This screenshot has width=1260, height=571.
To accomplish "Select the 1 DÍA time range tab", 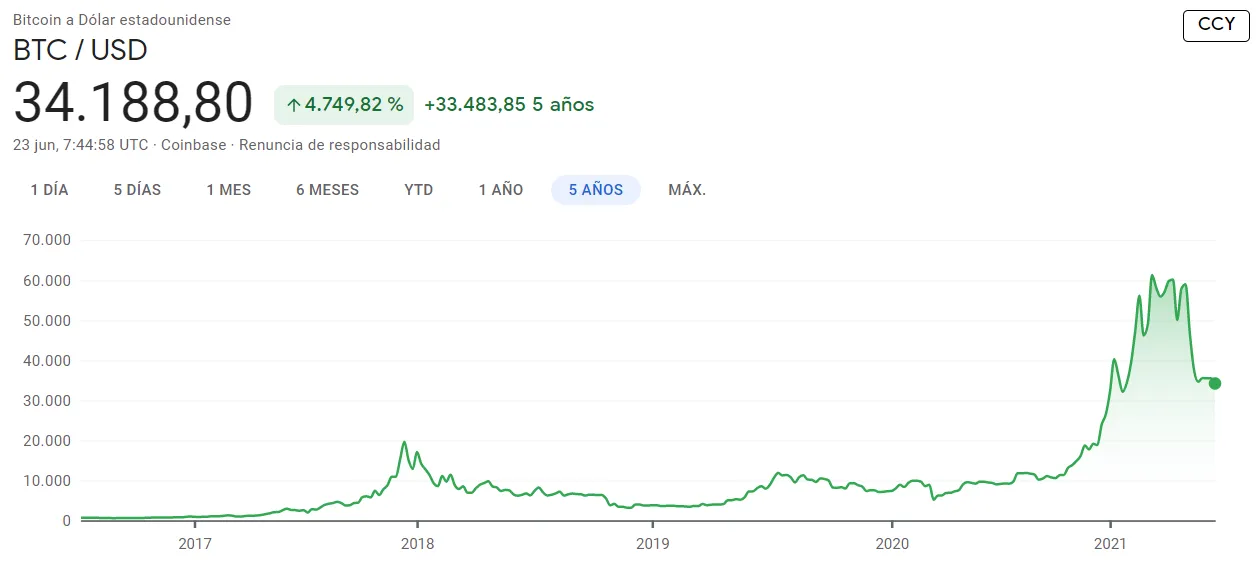I will click(x=49, y=190).
